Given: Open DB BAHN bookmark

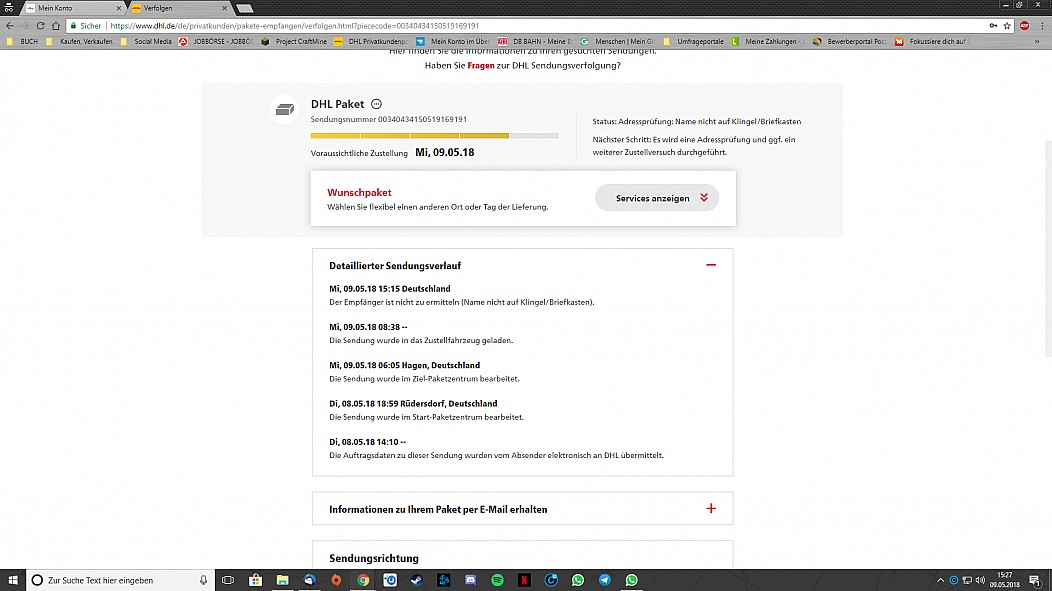Looking at the screenshot, I should pyautogui.click(x=535, y=42).
